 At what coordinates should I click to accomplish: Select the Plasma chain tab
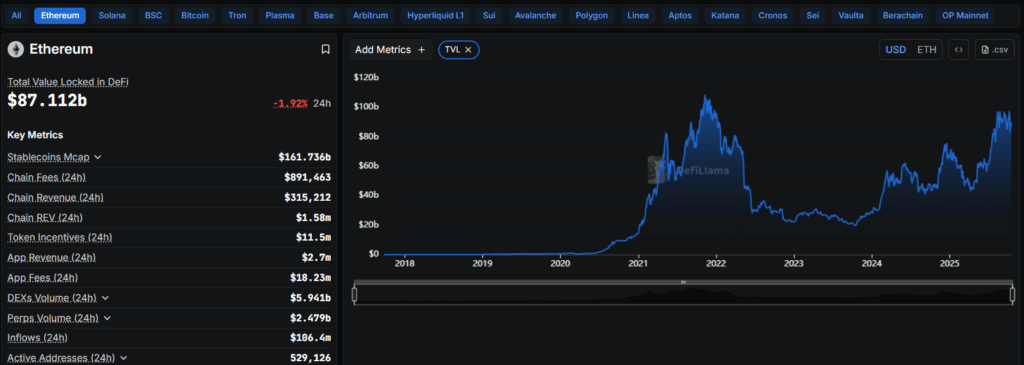tap(280, 15)
